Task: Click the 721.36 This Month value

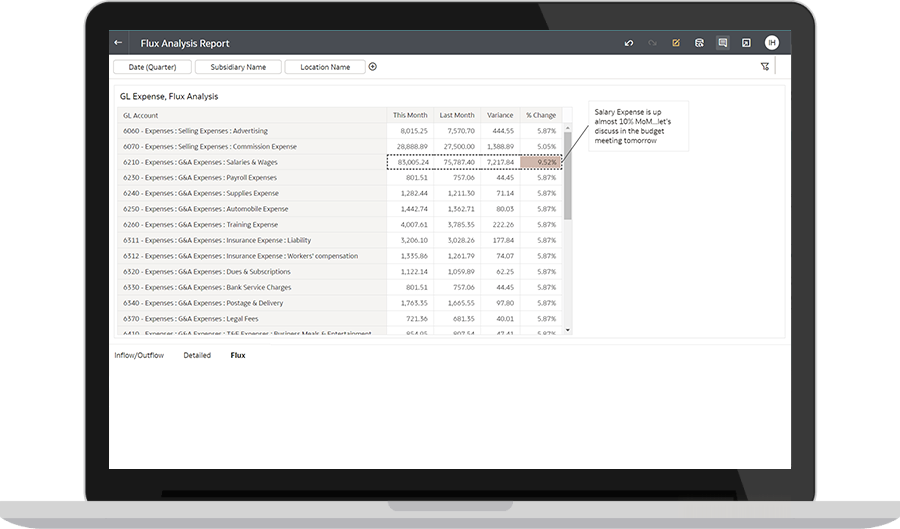Action: [x=417, y=318]
